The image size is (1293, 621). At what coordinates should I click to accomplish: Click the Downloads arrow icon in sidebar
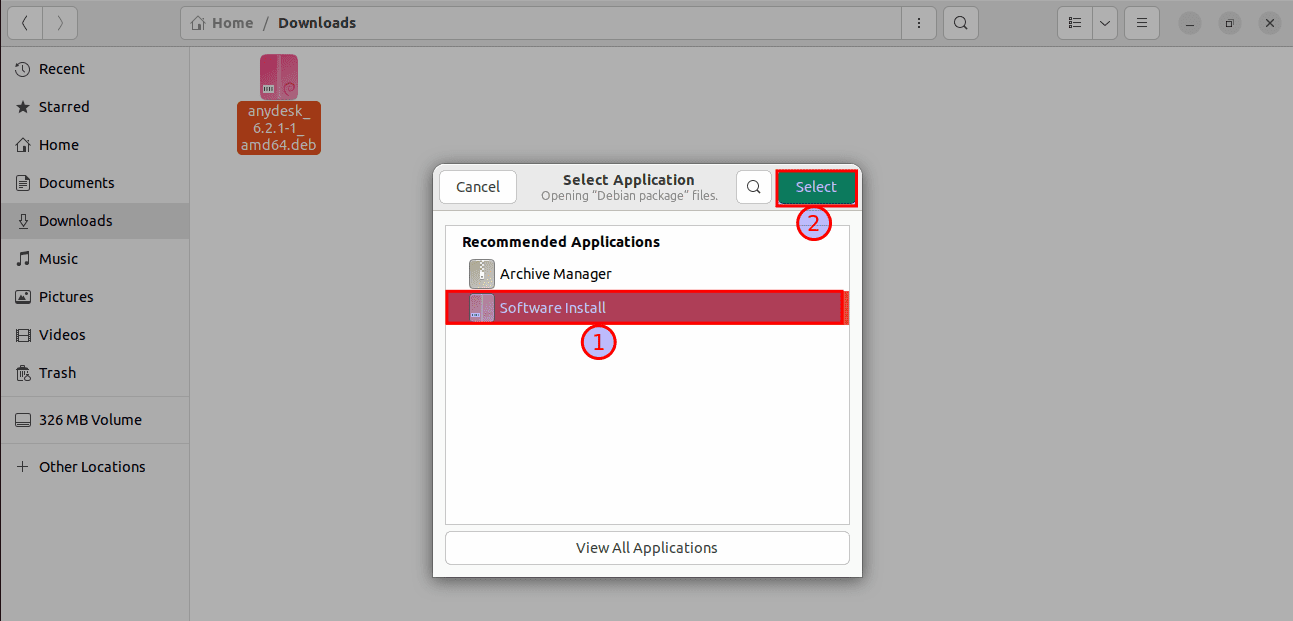coord(23,221)
